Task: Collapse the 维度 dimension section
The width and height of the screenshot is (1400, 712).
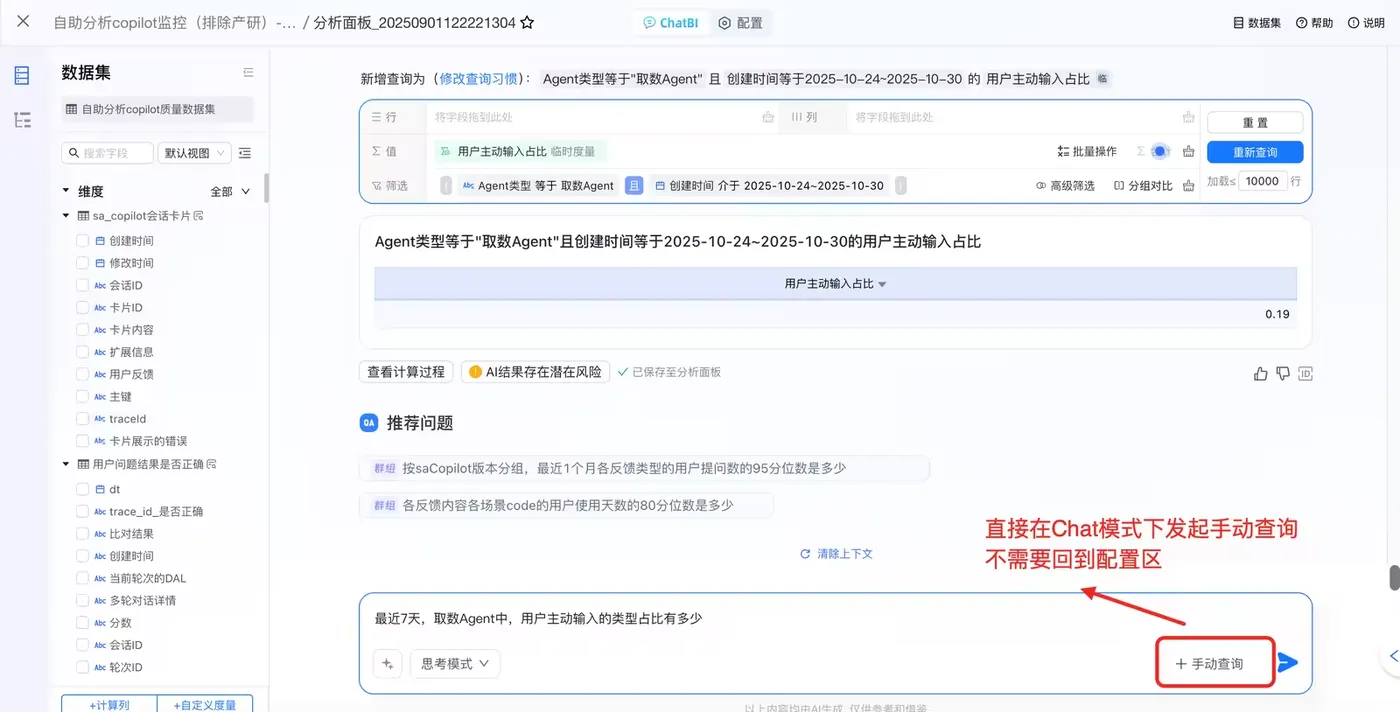Action: tap(66, 191)
